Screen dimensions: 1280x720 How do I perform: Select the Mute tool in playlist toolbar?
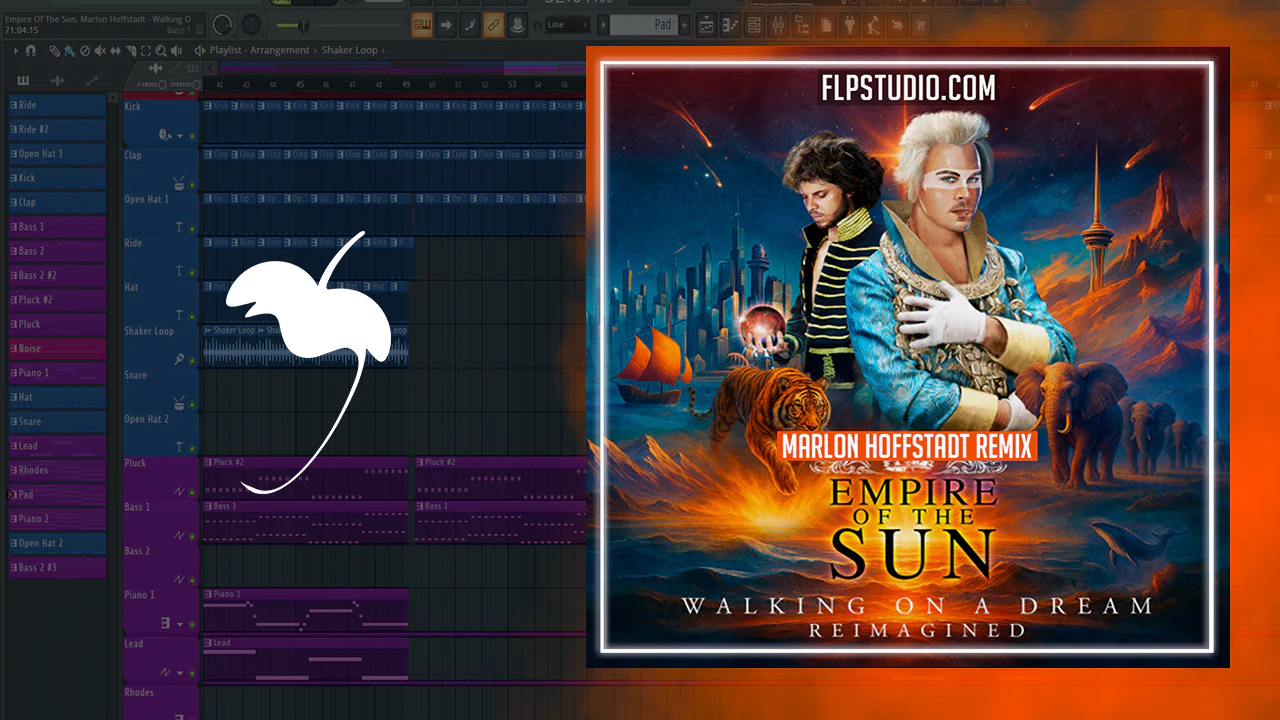pyautogui.click(x=98, y=50)
